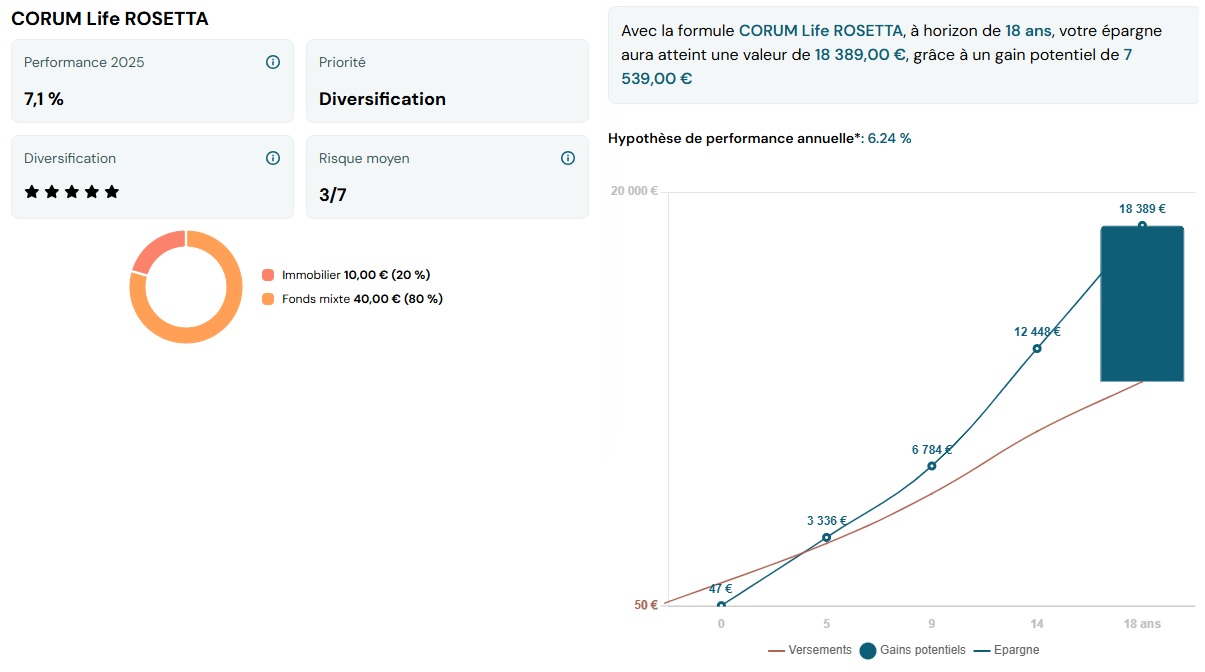Click info icon on Risque moyen card
The height and width of the screenshot is (672, 1205).
[568, 158]
